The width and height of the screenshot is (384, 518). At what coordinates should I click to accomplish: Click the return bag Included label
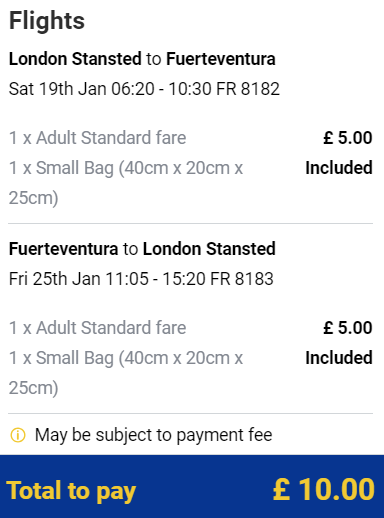click(339, 358)
